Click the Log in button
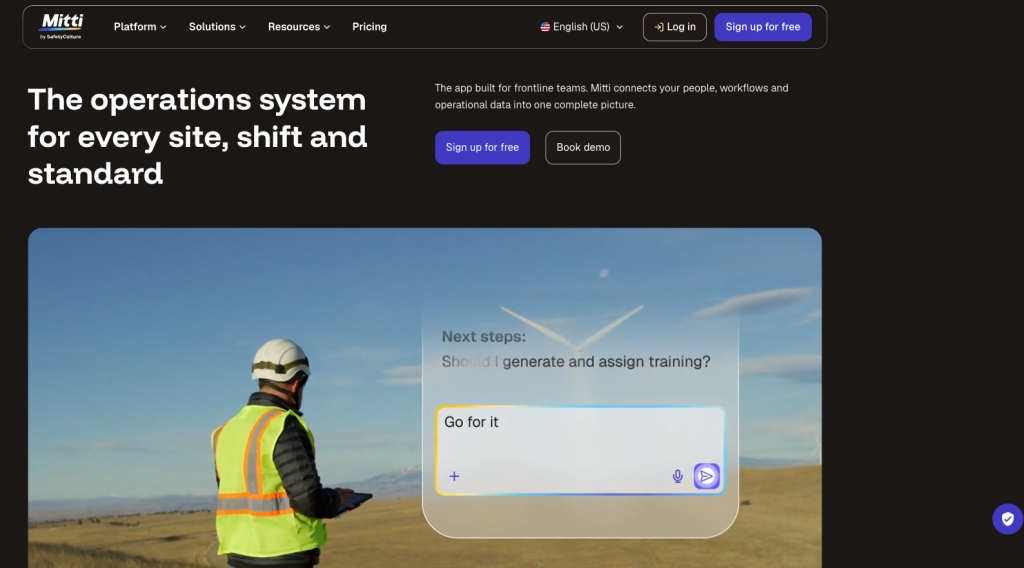This screenshot has height=568, width=1024. (x=674, y=27)
